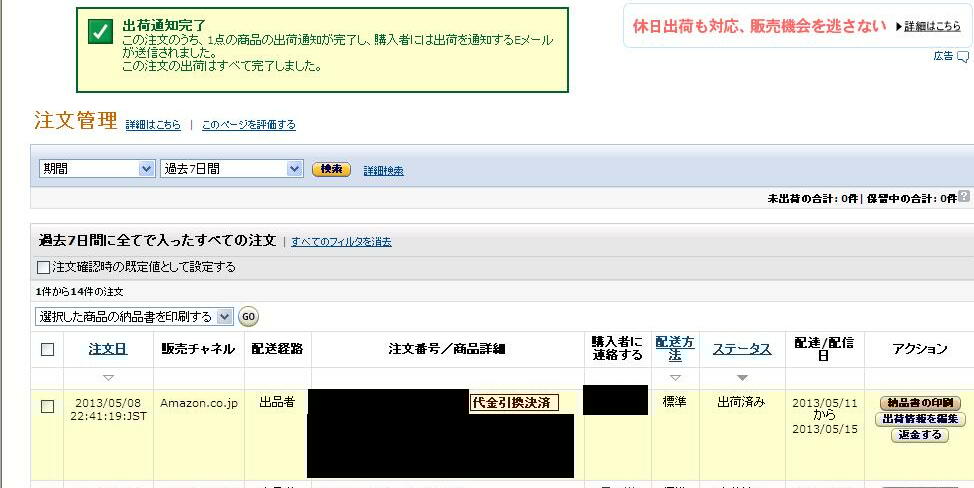Open the 過去7日間 dropdown

tap(232, 168)
